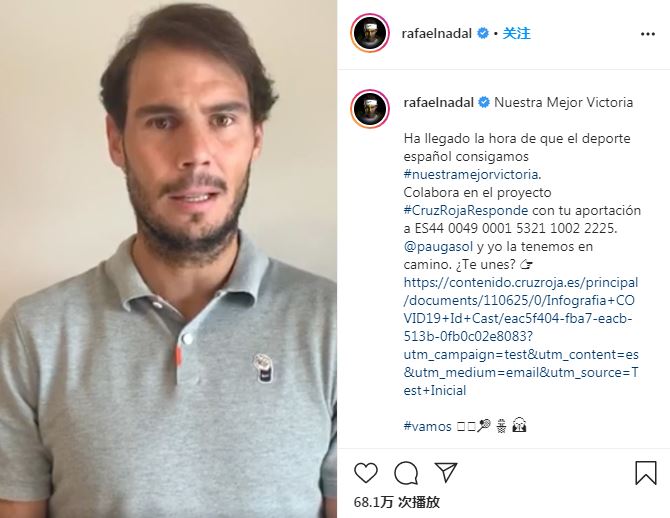Image resolution: width=670 pixels, height=518 pixels.
Task: Click the 关注 follow button
Action: tap(517, 33)
